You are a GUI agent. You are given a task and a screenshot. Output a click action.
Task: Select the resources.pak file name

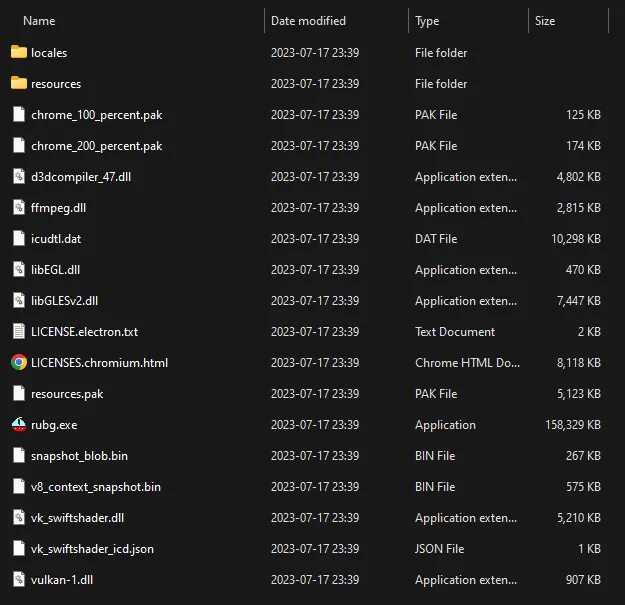[67, 394]
